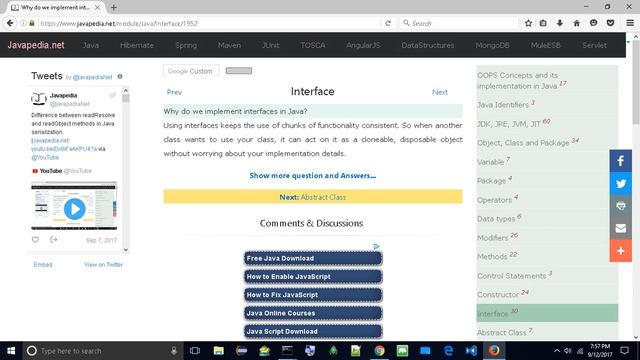The image size is (640, 360).
Task: Go to Prev question link
Action: [x=174, y=92]
